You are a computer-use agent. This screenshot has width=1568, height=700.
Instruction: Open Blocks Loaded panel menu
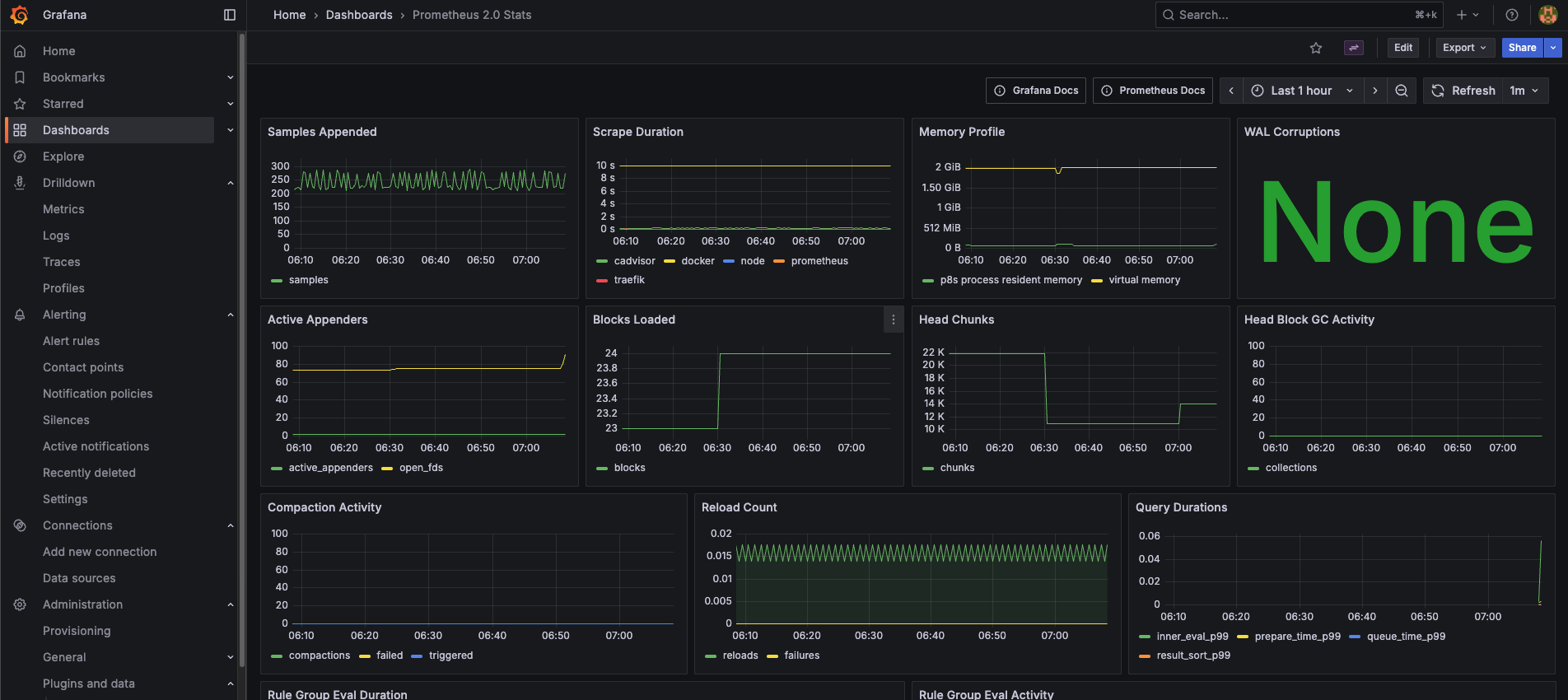tap(894, 320)
